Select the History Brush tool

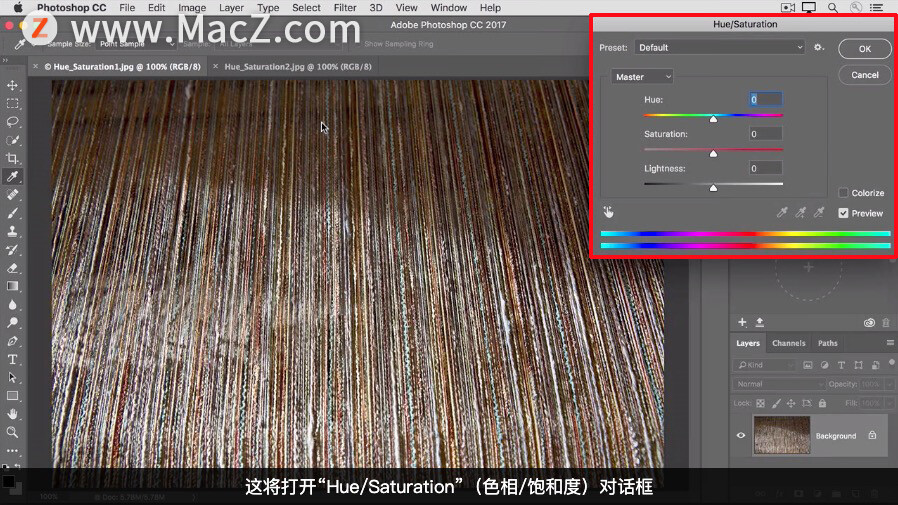[x=12, y=250]
